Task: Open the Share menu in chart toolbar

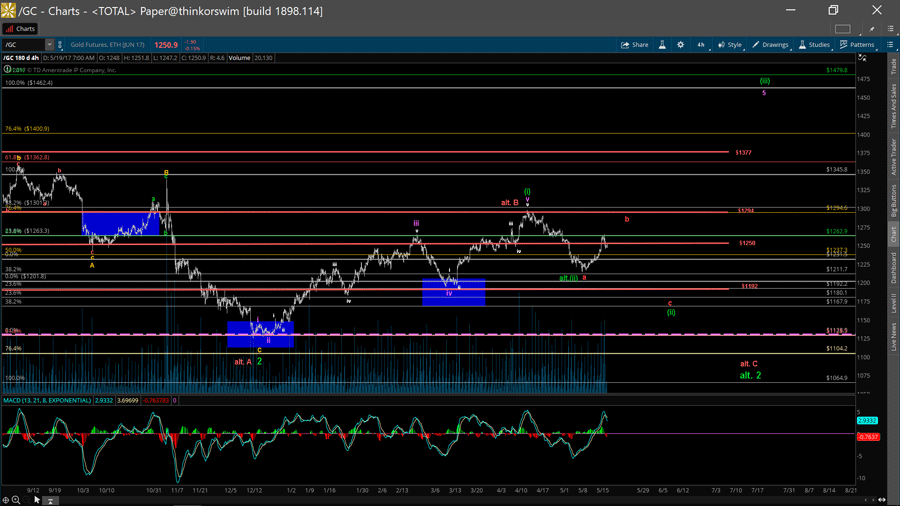Action: 635,45
